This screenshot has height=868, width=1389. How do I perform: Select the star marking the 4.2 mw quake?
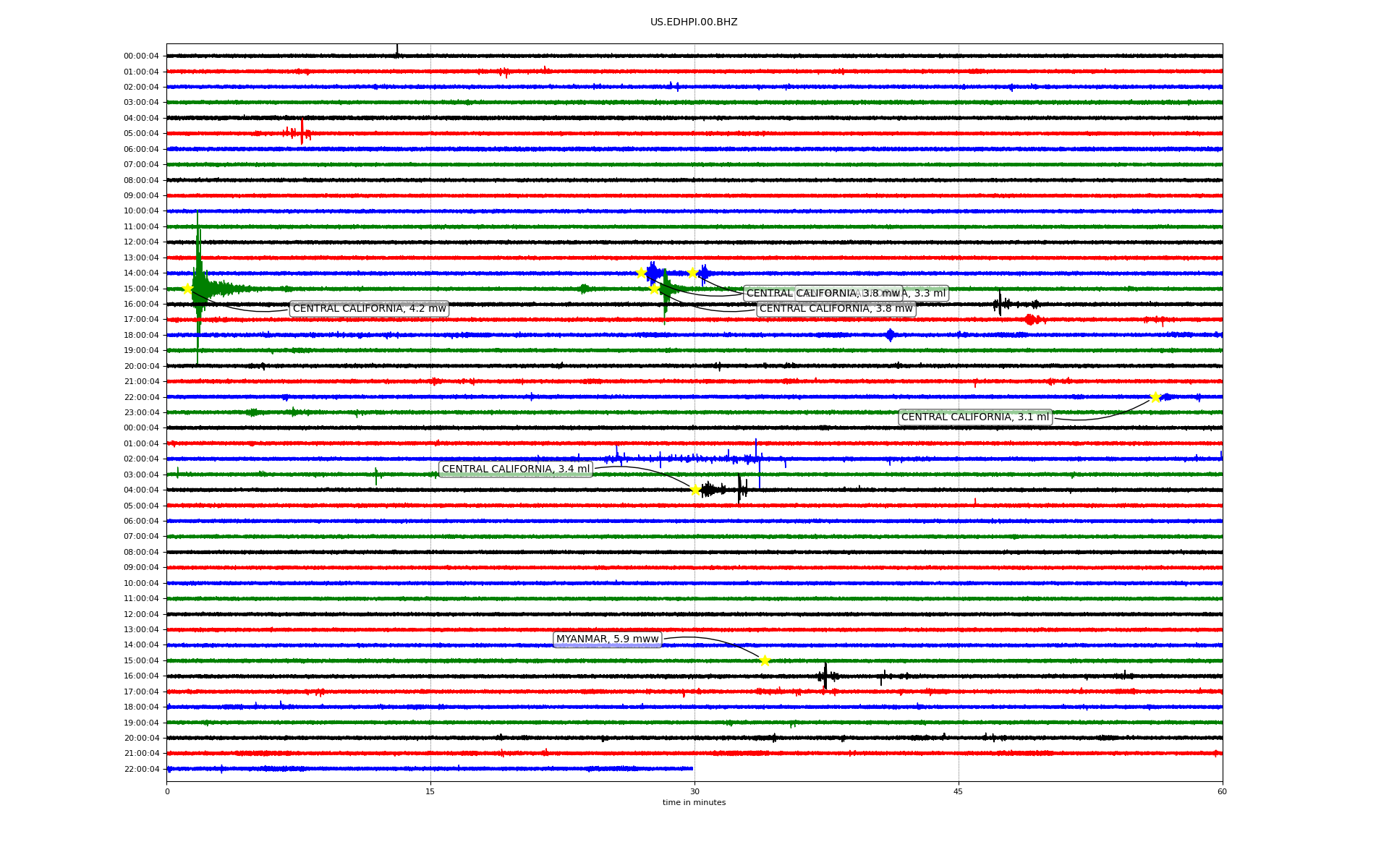coord(187,289)
